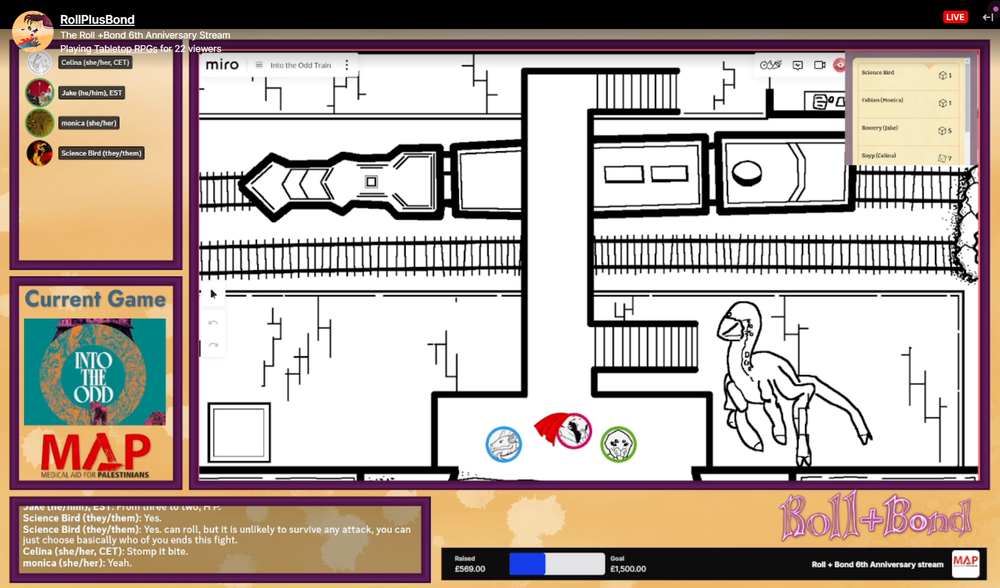
Task: Click the Into the Odd Train board title
Action: tap(300, 65)
